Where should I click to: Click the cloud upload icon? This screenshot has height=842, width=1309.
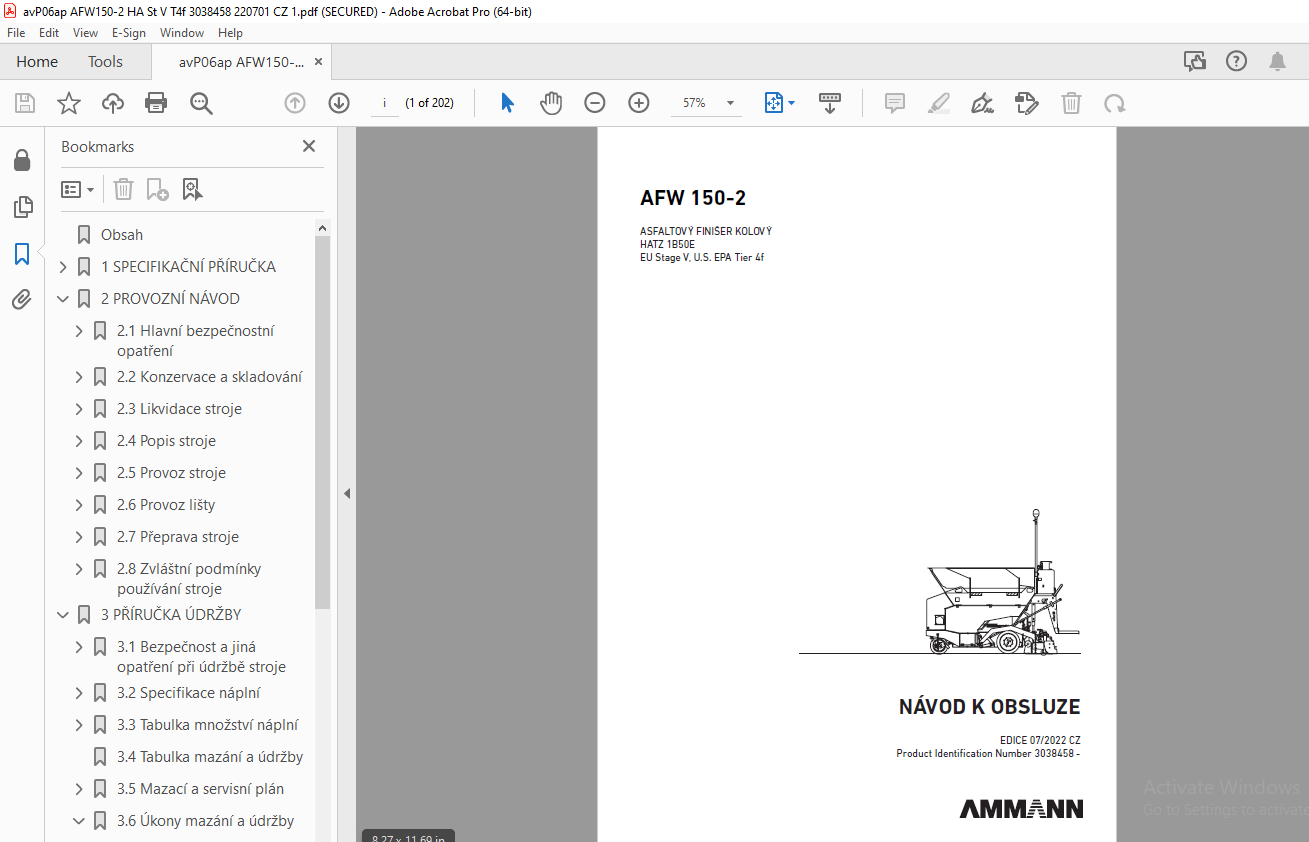113,103
